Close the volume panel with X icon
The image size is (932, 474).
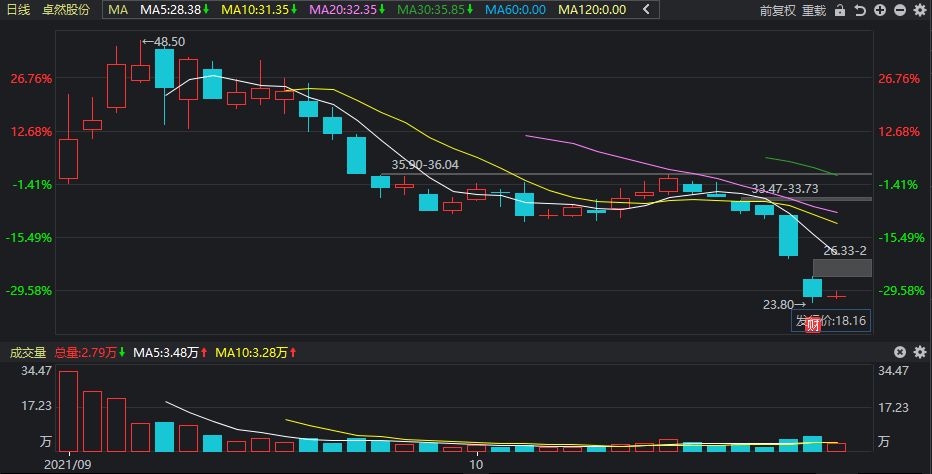pos(900,352)
